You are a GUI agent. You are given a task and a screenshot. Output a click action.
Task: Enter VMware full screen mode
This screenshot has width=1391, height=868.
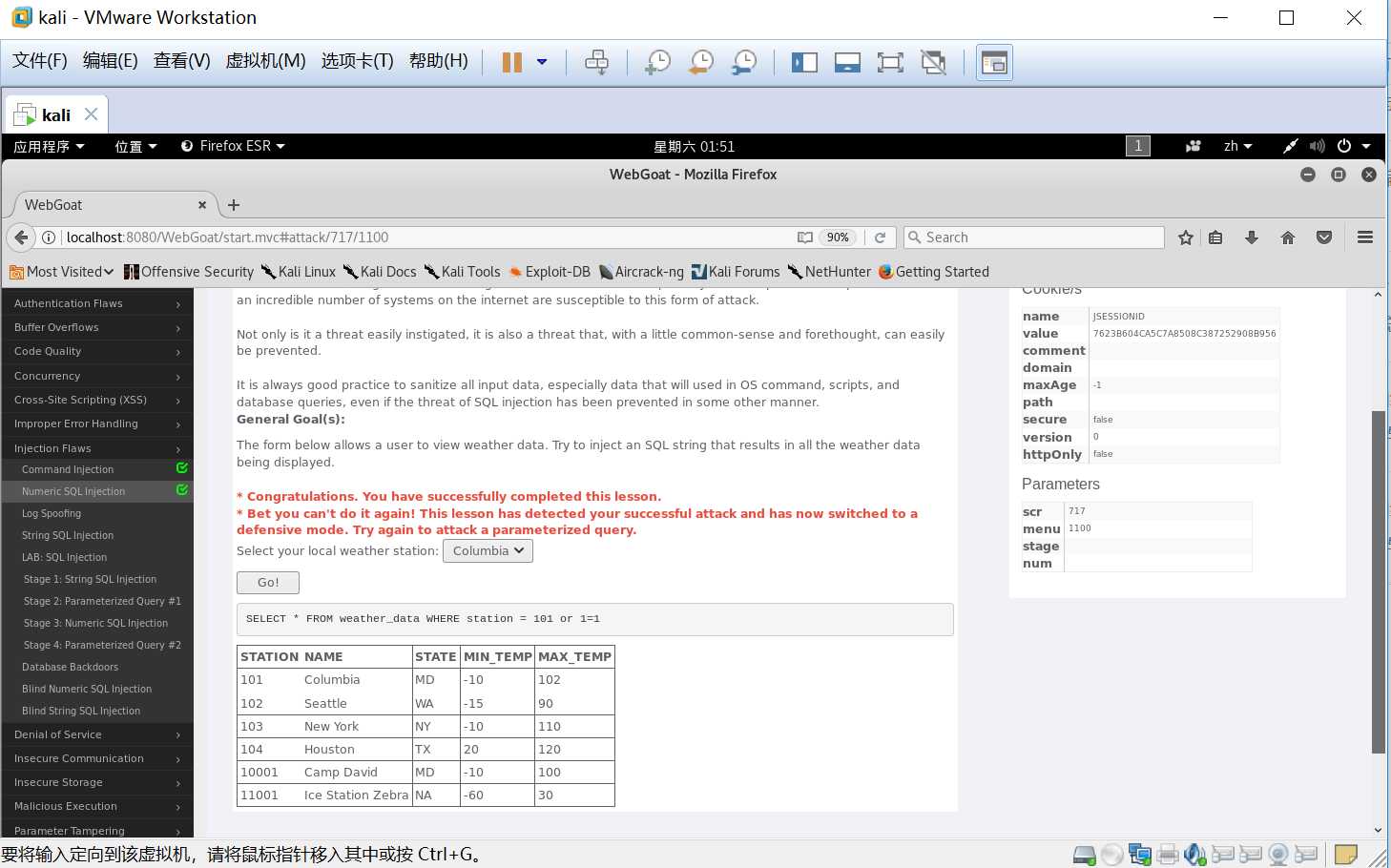tap(890, 63)
